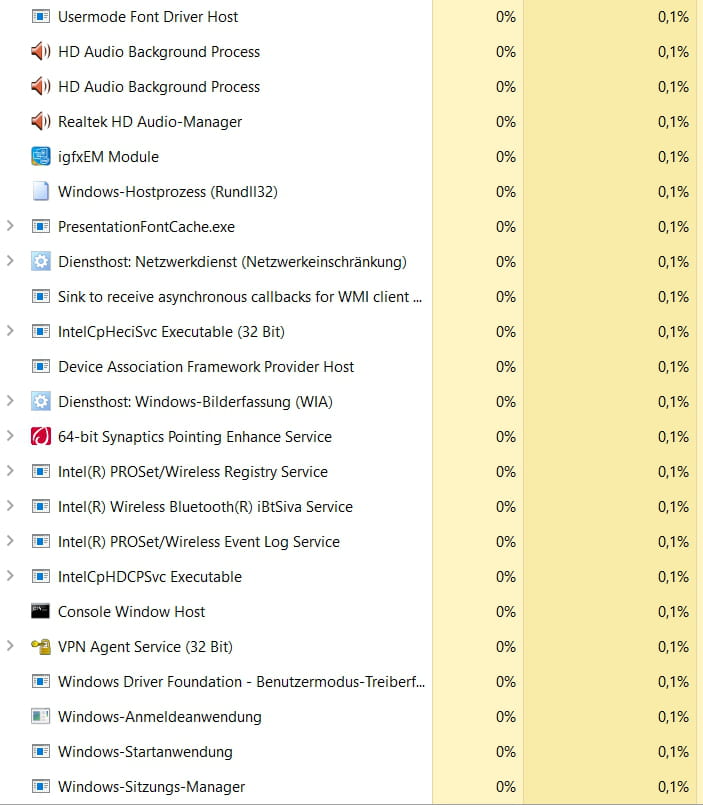The image size is (703, 811).
Task: Select the Windows-Hostprozess (Rundll32) process name
Action: 168,192
